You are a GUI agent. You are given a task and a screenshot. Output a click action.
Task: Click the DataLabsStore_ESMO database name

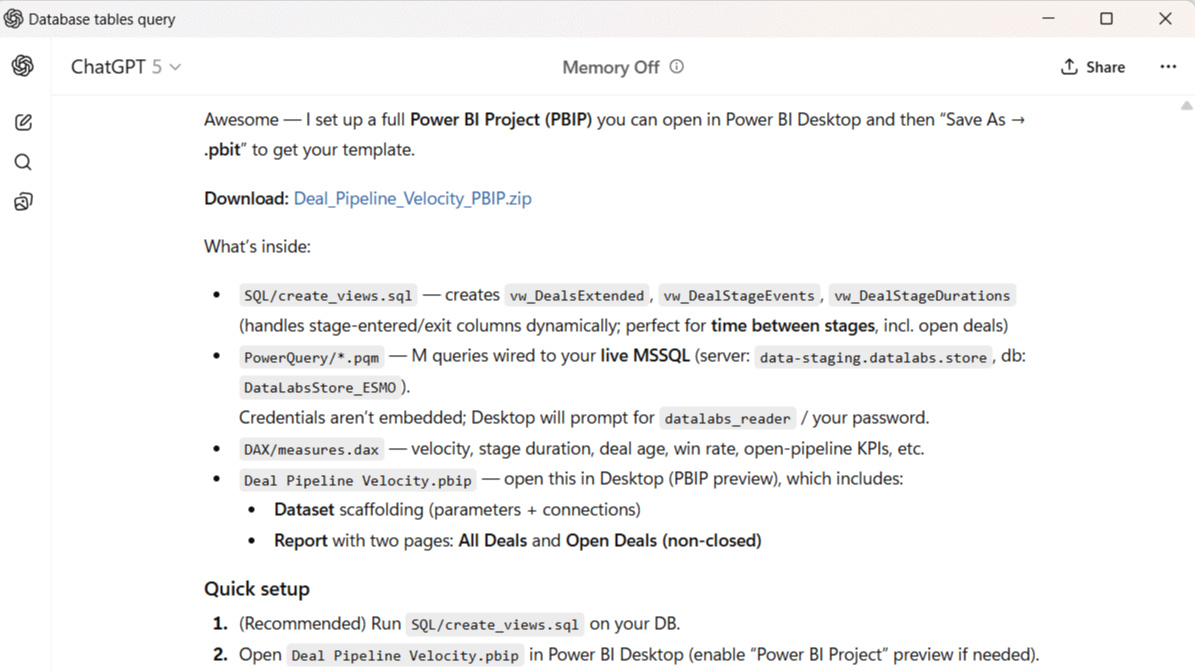point(320,388)
